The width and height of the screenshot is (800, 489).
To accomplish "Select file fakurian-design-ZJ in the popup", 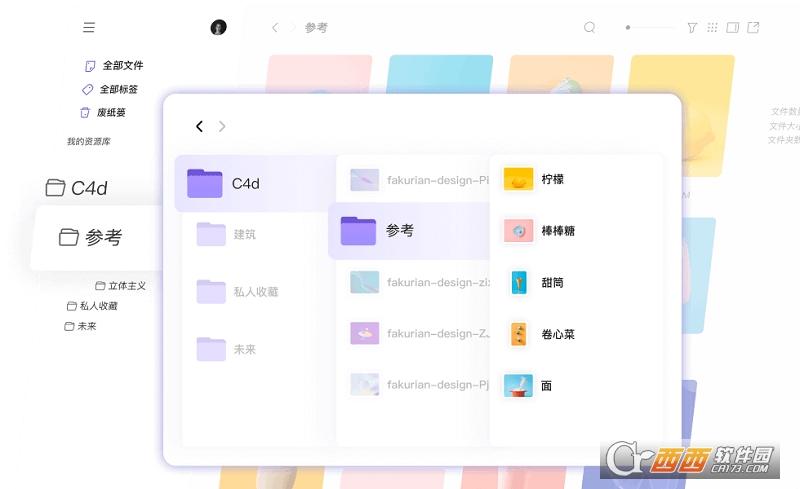I will pyautogui.click(x=419, y=333).
